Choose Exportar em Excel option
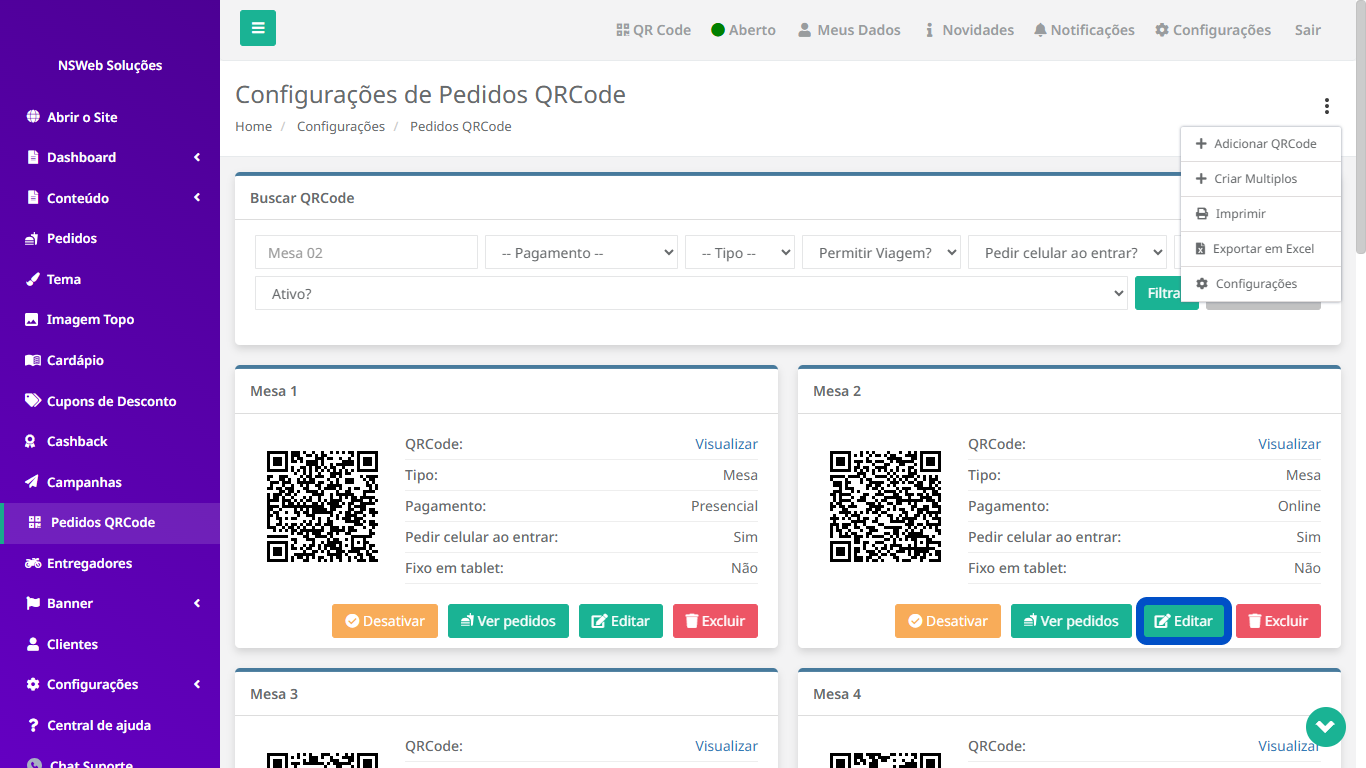The image size is (1366, 768). point(1260,249)
